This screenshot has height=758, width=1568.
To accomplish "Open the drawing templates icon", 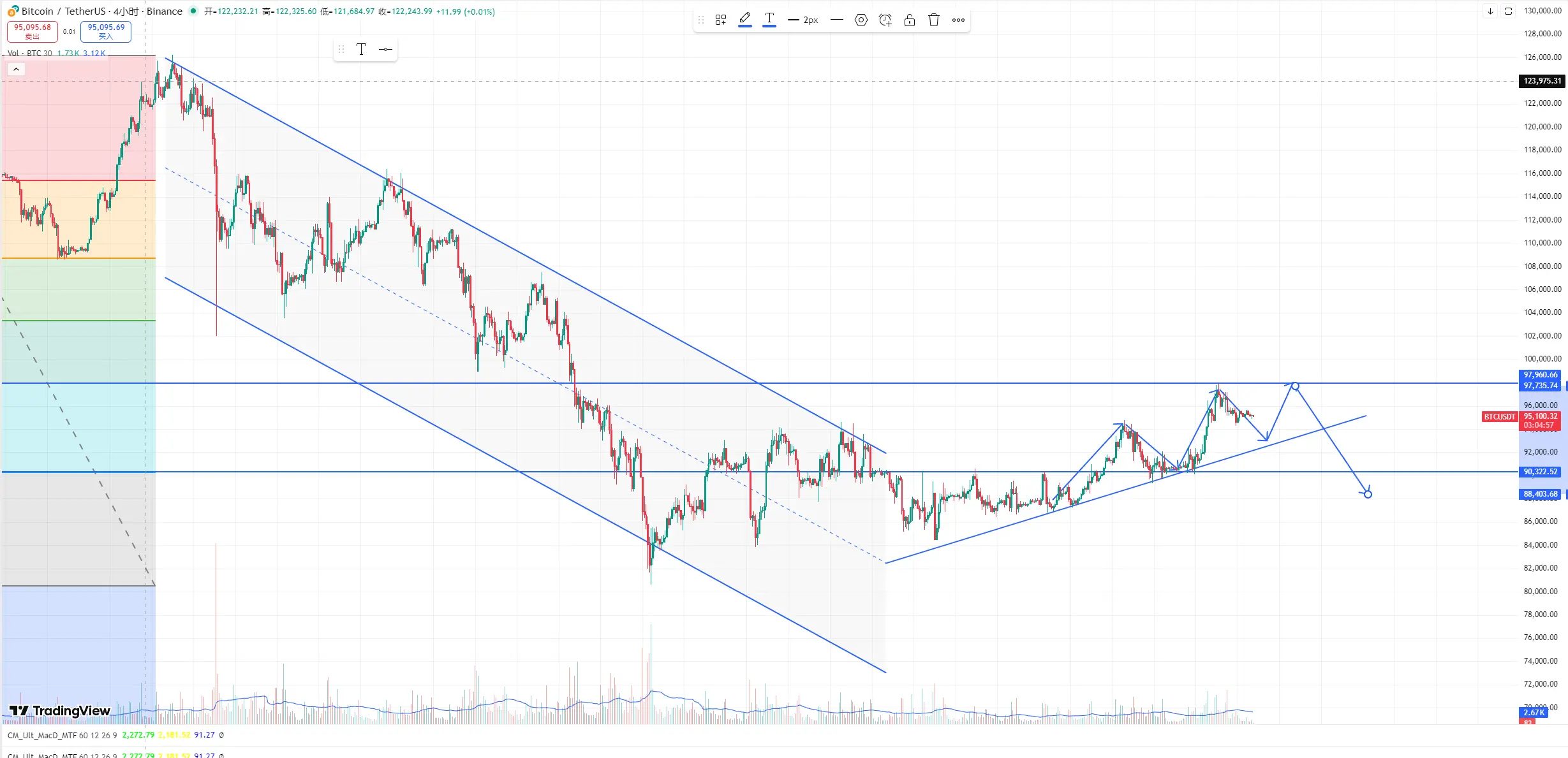I will (721, 20).
